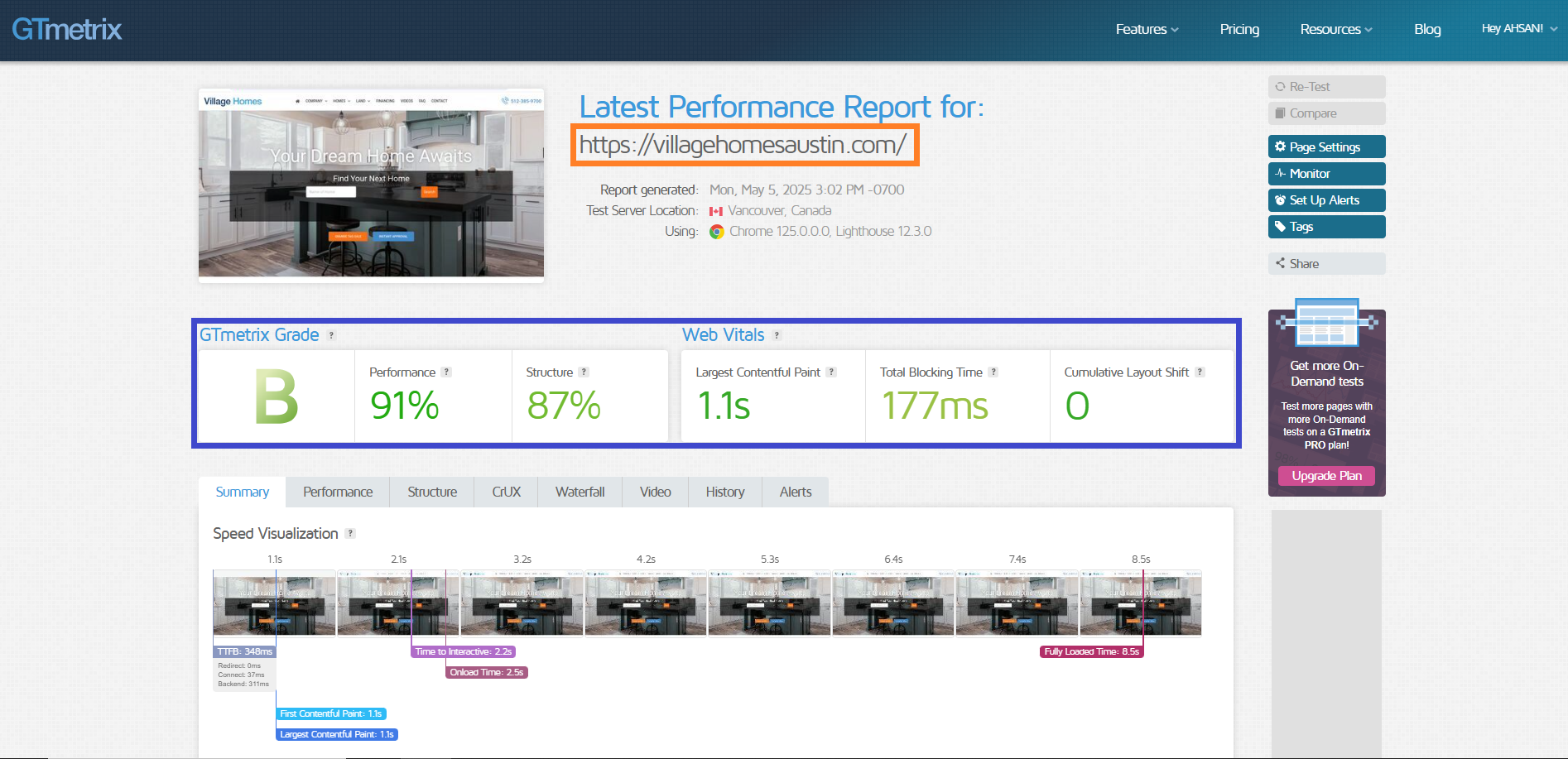Click the Re-Test button

click(1326, 87)
